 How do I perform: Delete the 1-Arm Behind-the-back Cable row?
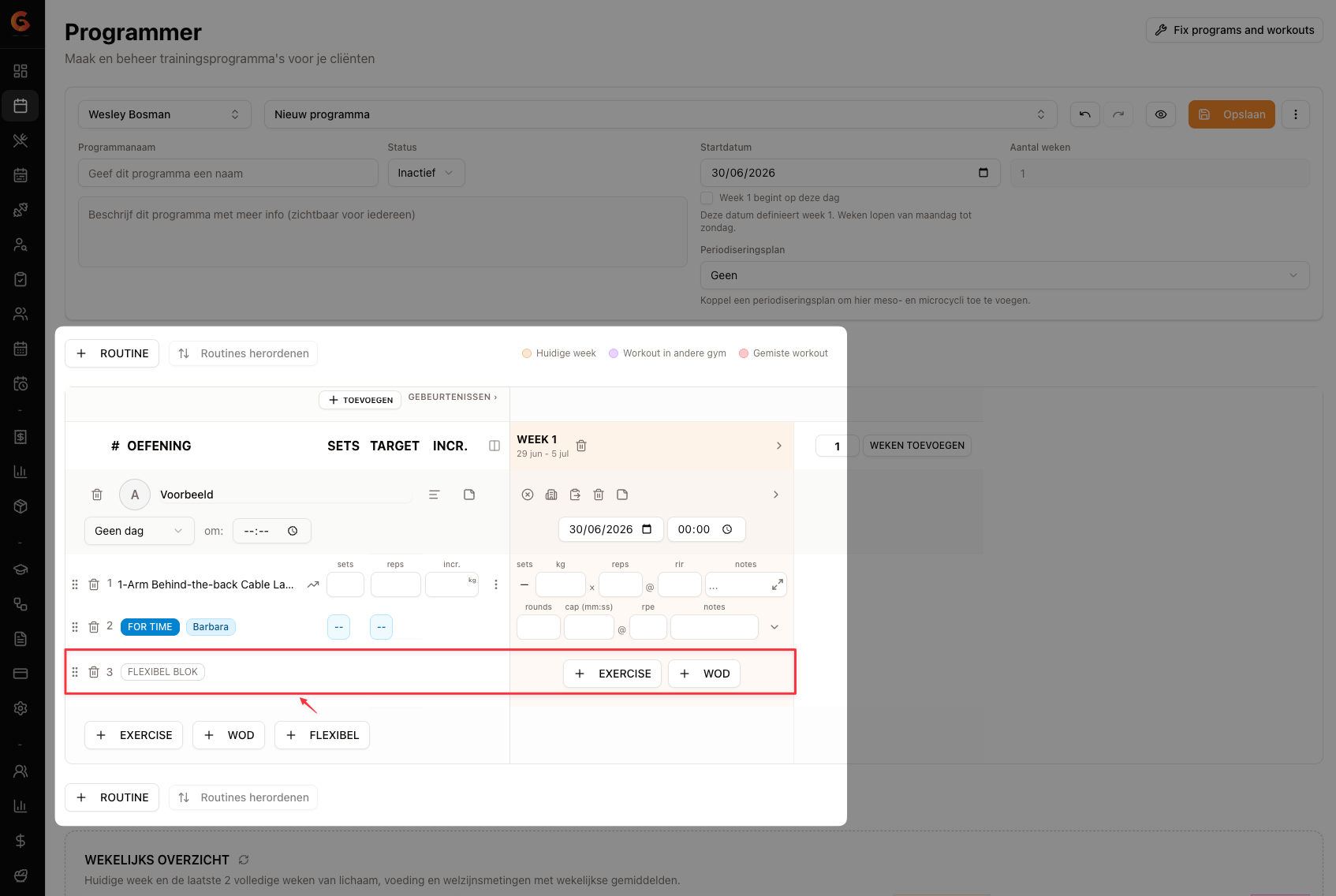tap(94, 584)
